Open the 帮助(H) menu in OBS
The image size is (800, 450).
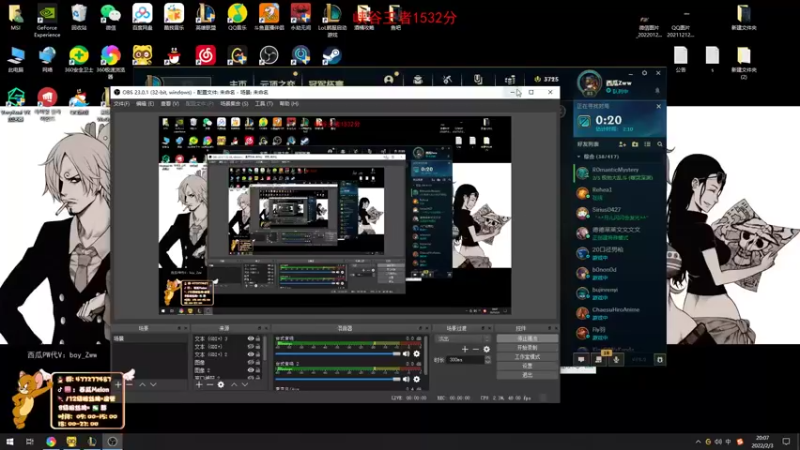289,104
